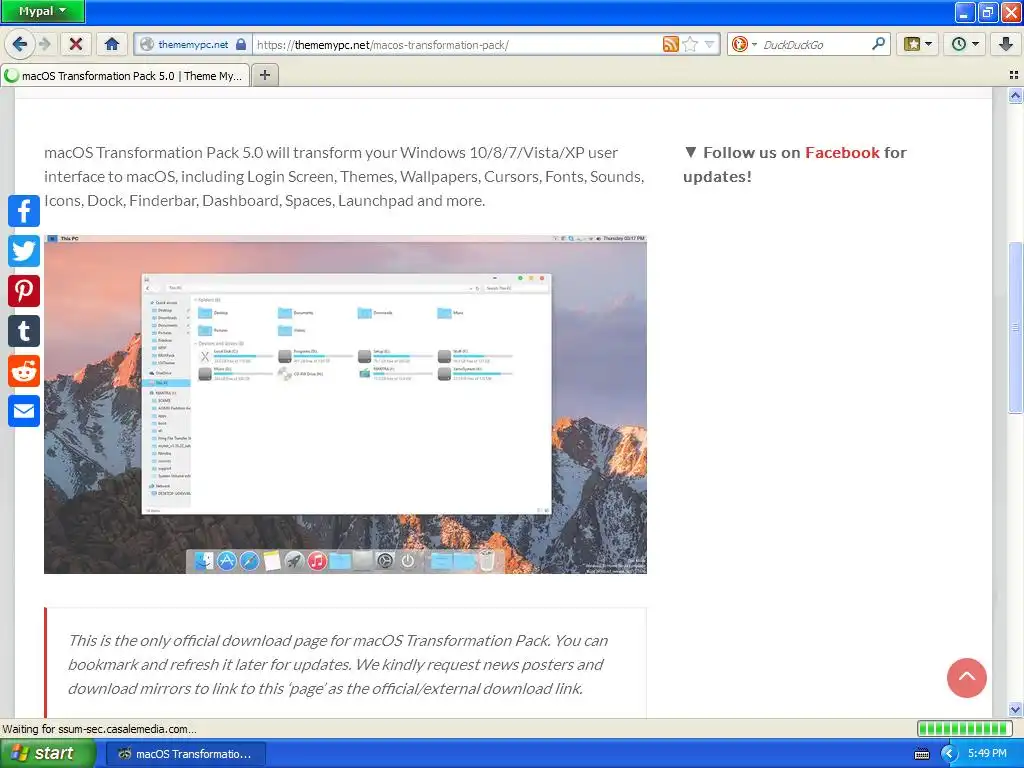Click the macOS desktop screenshot image

[345, 404]
